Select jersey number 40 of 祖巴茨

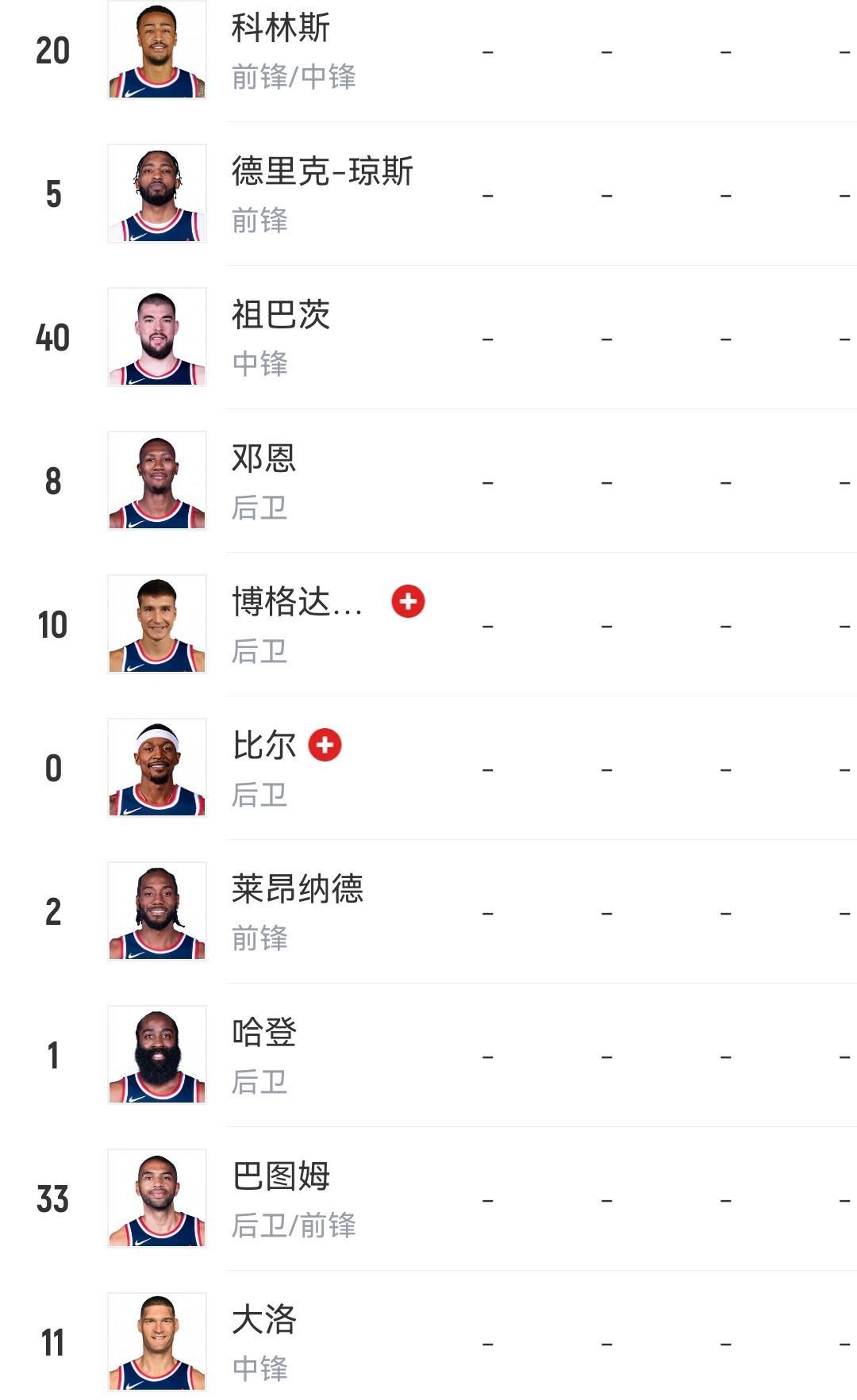[x=52, y=338]
